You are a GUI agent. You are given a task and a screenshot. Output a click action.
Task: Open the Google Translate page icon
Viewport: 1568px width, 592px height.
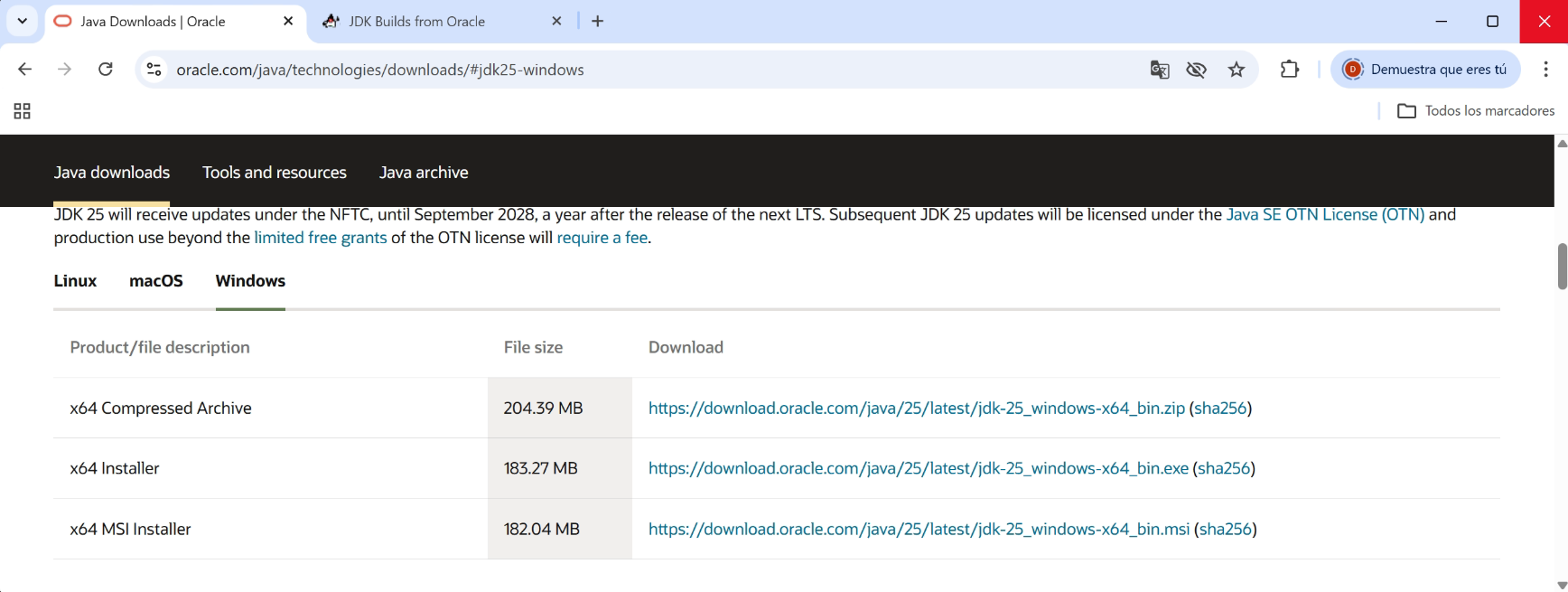(1160, 70)
